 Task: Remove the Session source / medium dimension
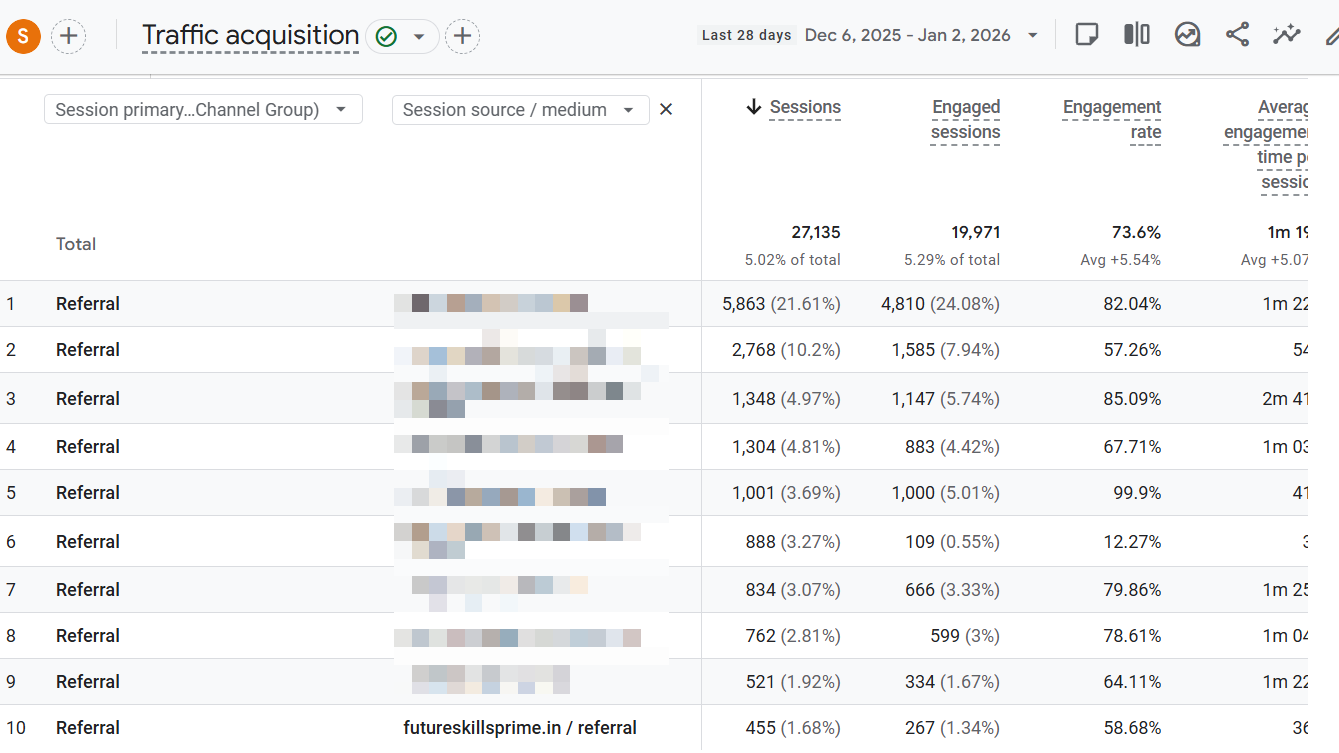pos(666,109)
